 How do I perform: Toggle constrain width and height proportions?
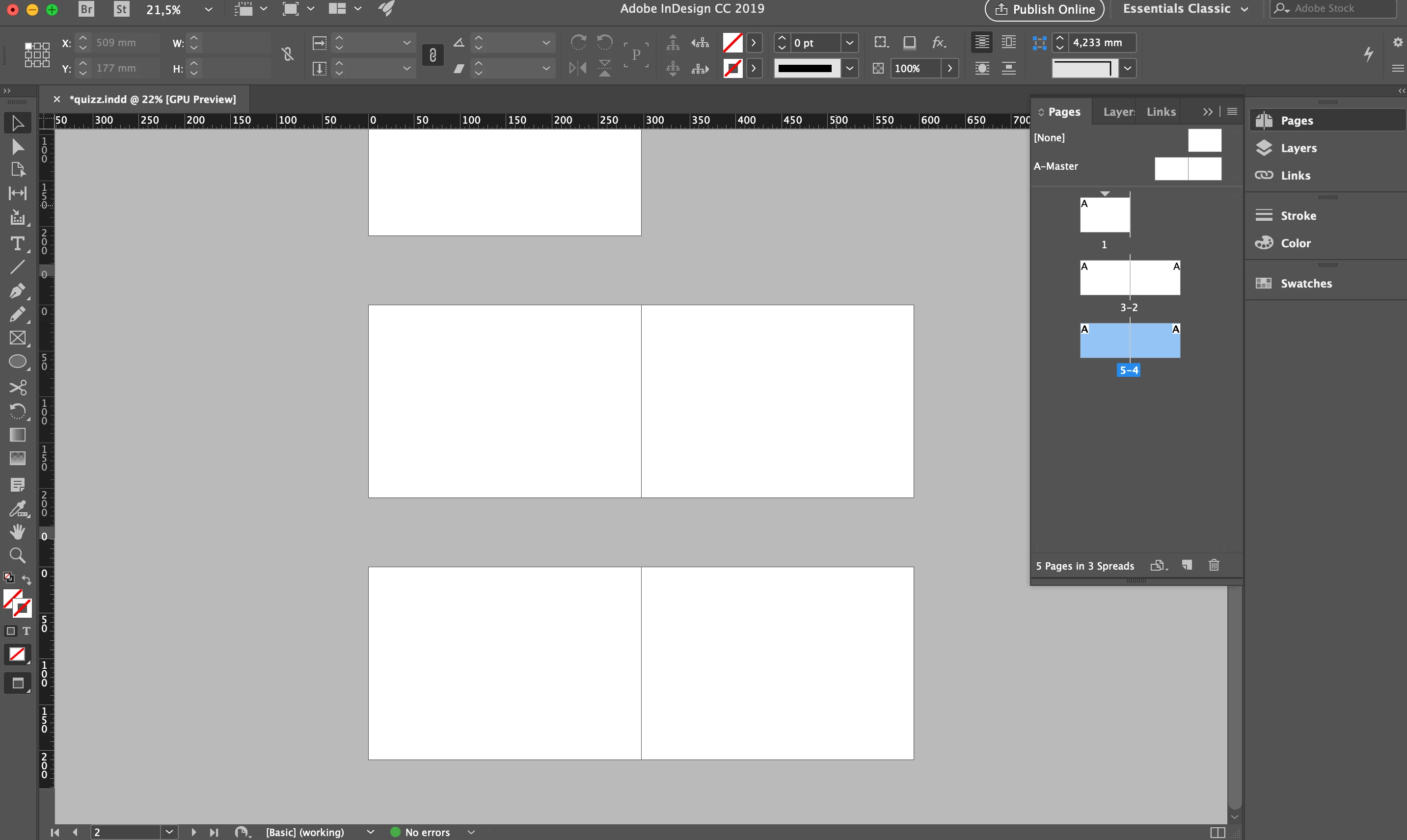[288, 54]
